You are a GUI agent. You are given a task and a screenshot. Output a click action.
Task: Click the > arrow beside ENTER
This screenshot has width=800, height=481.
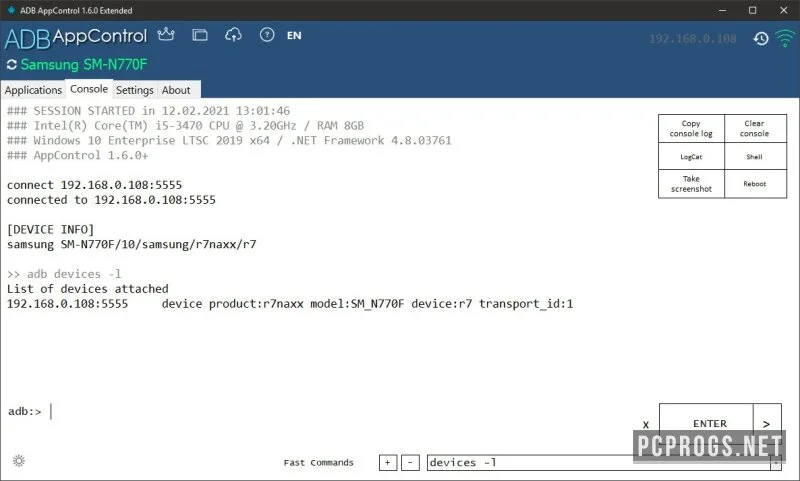click(767, 423)
